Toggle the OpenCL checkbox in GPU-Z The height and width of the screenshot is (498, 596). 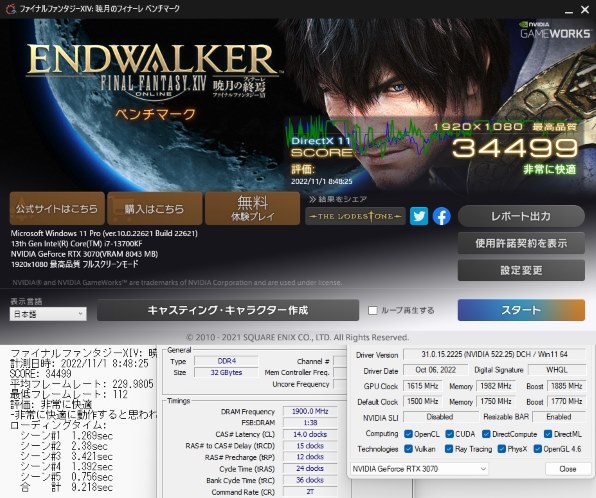point(409,434)
